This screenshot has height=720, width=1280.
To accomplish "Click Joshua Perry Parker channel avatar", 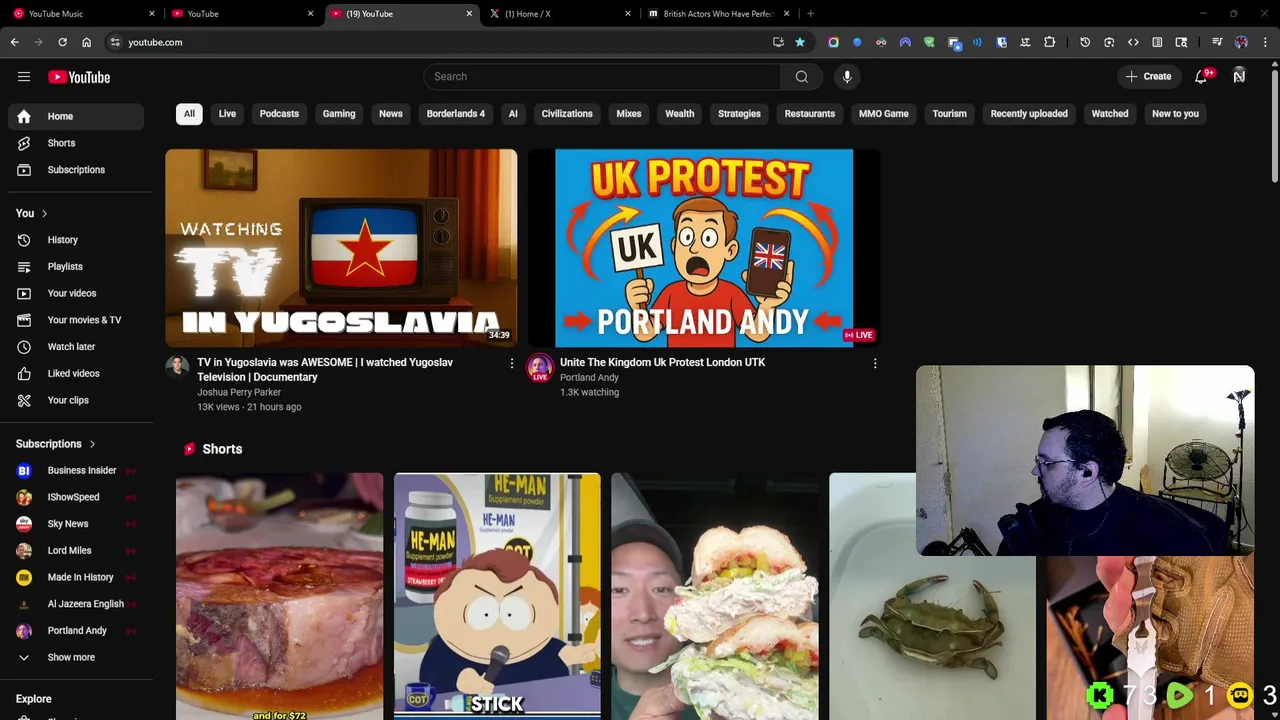I will (177, 366).
